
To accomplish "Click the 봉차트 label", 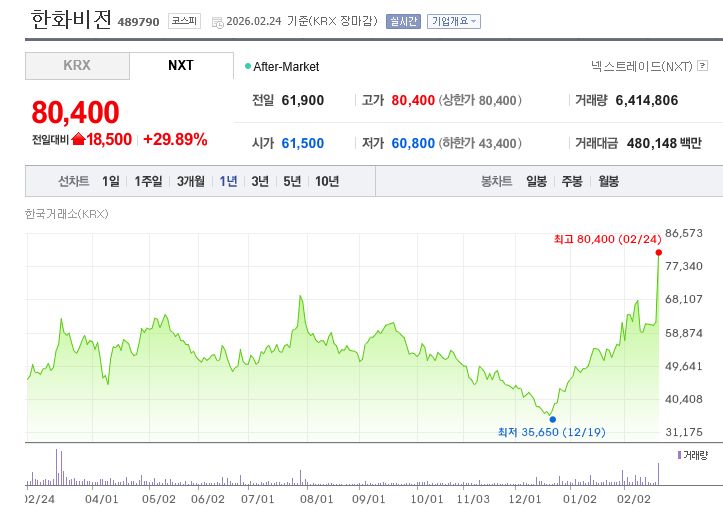I will (497, 181).
